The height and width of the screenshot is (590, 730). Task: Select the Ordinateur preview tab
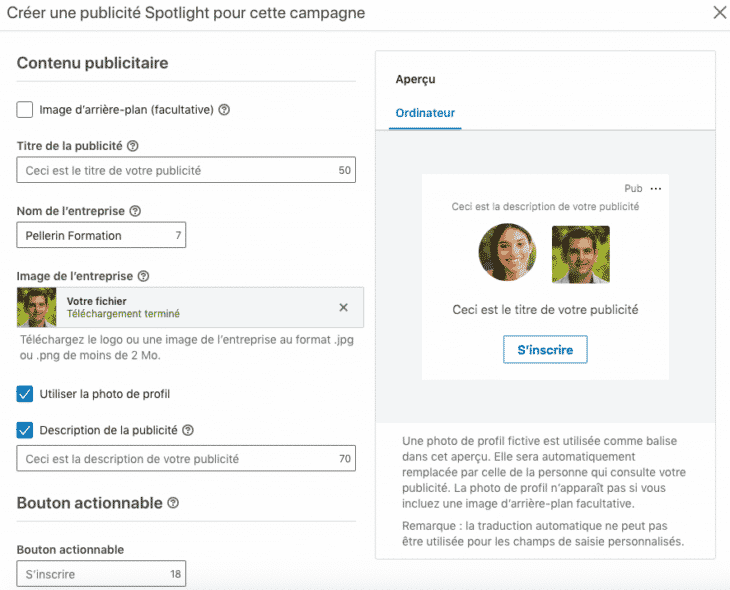pos(425,113)
